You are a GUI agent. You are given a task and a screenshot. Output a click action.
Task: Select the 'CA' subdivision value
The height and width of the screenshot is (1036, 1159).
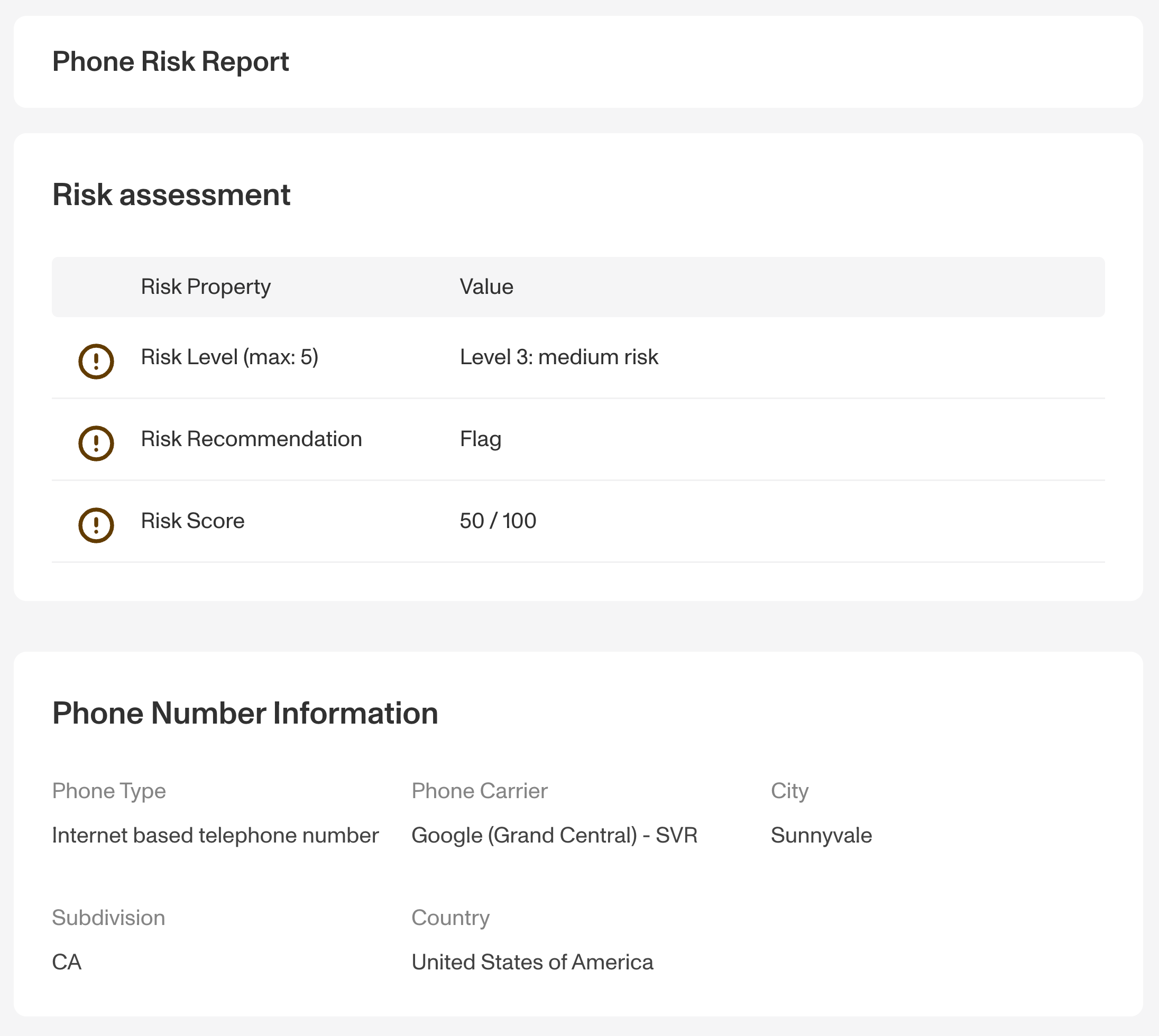(67, 963)
